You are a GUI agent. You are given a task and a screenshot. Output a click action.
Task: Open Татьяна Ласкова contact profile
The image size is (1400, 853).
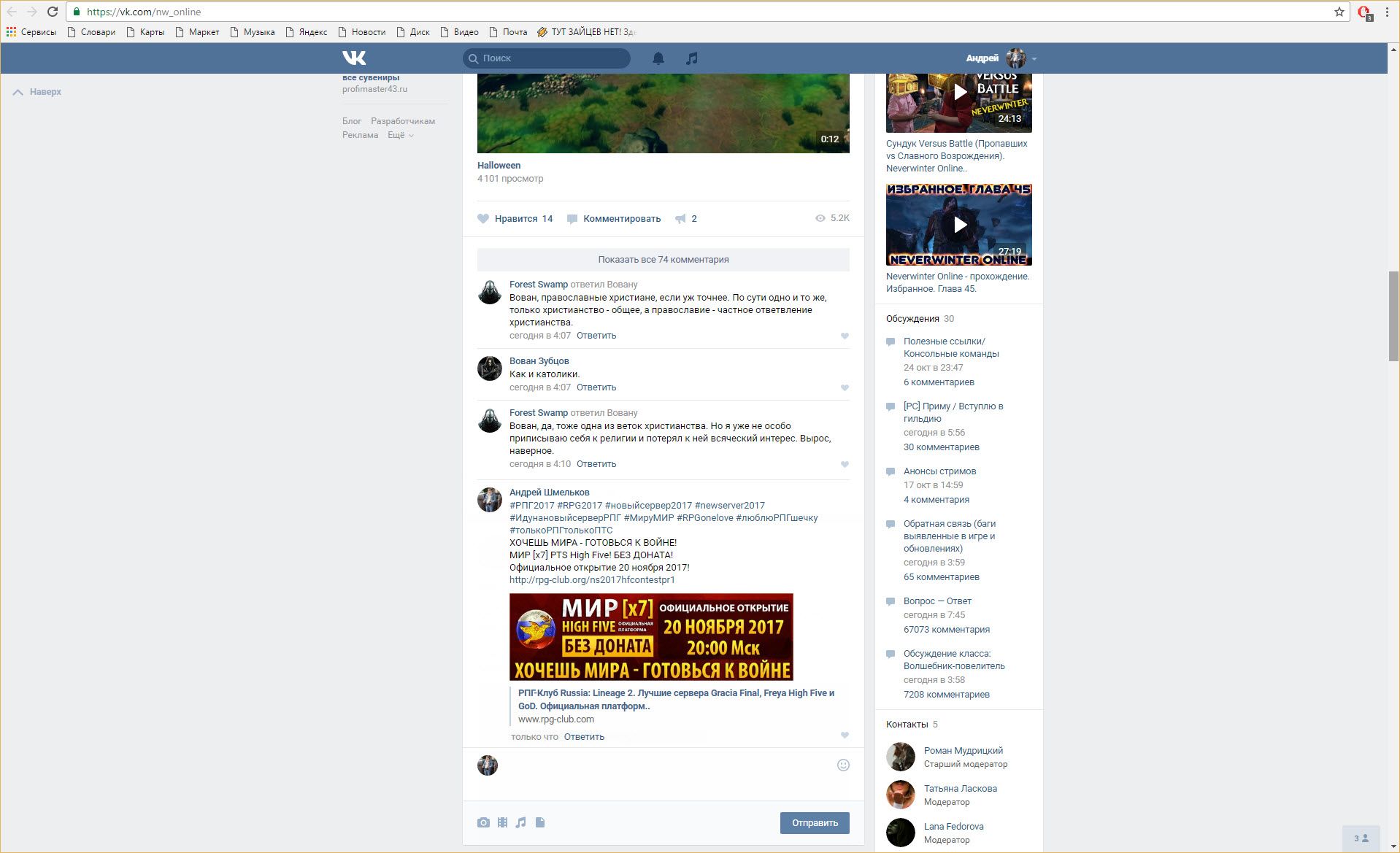pos(960,789)
